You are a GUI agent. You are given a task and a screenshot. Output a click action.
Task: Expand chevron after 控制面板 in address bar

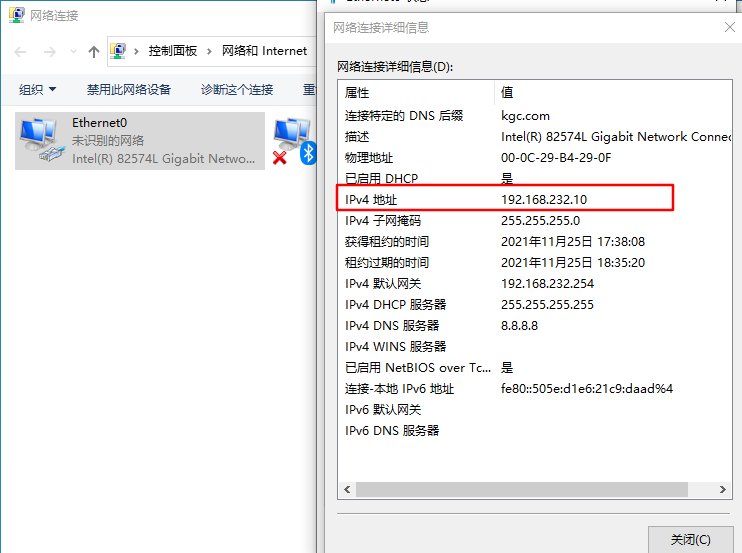pyautogui.click(x=209, y=51)
